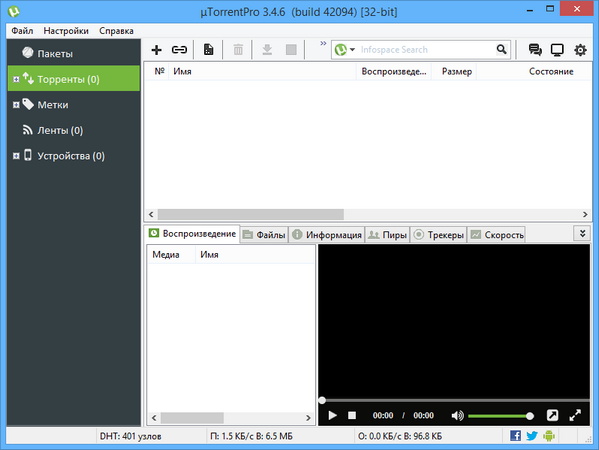This screenshot has height=450, width=599.
Task: Expand the Торренты tree node
Action: pos(16,79)
